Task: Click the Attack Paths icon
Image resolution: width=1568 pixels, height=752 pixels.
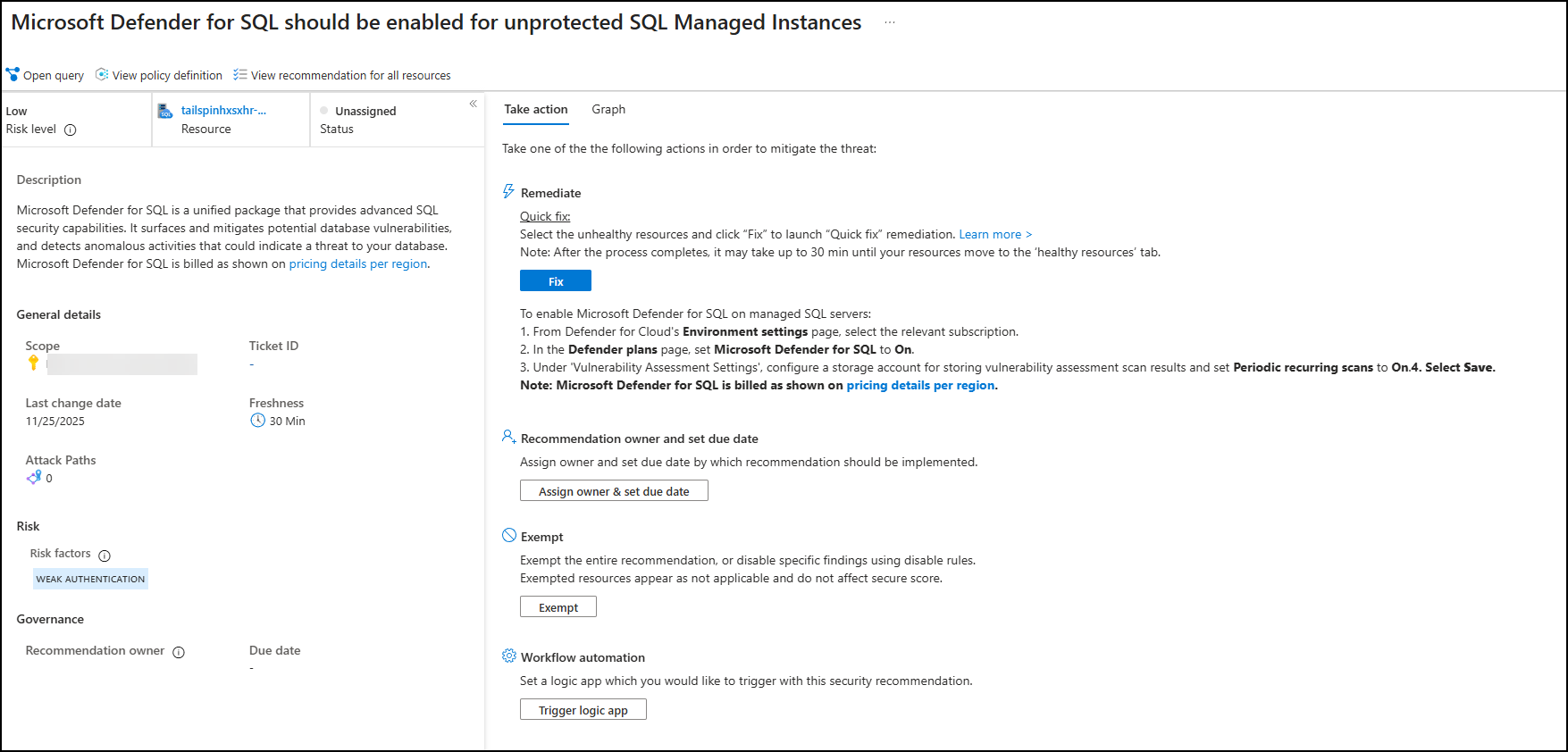Action: click(x=34, y=477)
